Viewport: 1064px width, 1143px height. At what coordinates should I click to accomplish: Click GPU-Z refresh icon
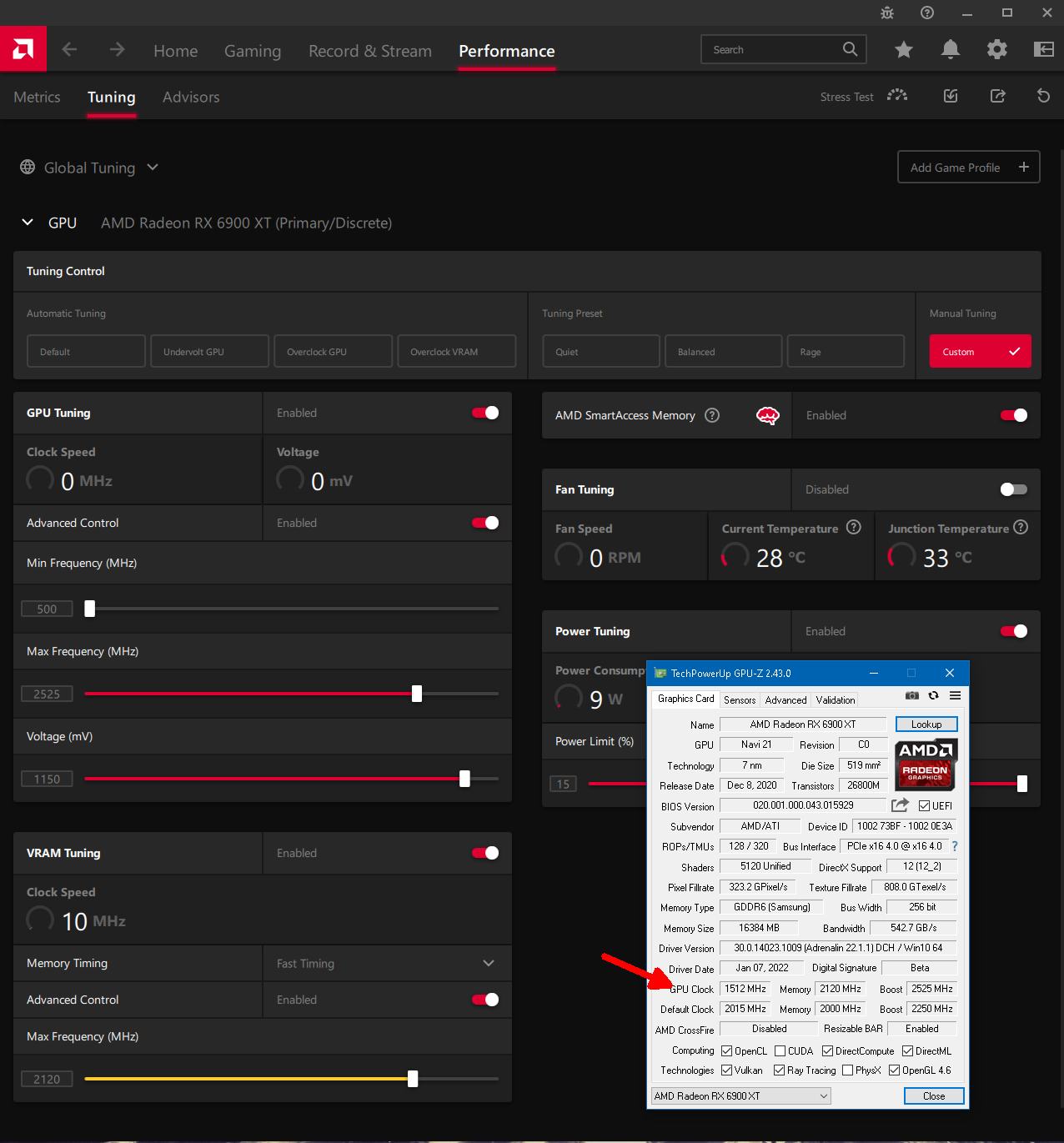click(x=933, y=695)
